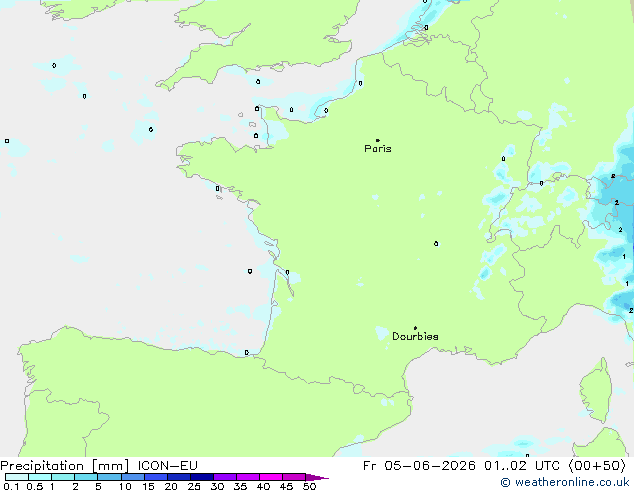Screen dimensions: 634x490
Task: Open the weatheronline.co.uk copyright link
Action: click(x=564, y=482)
